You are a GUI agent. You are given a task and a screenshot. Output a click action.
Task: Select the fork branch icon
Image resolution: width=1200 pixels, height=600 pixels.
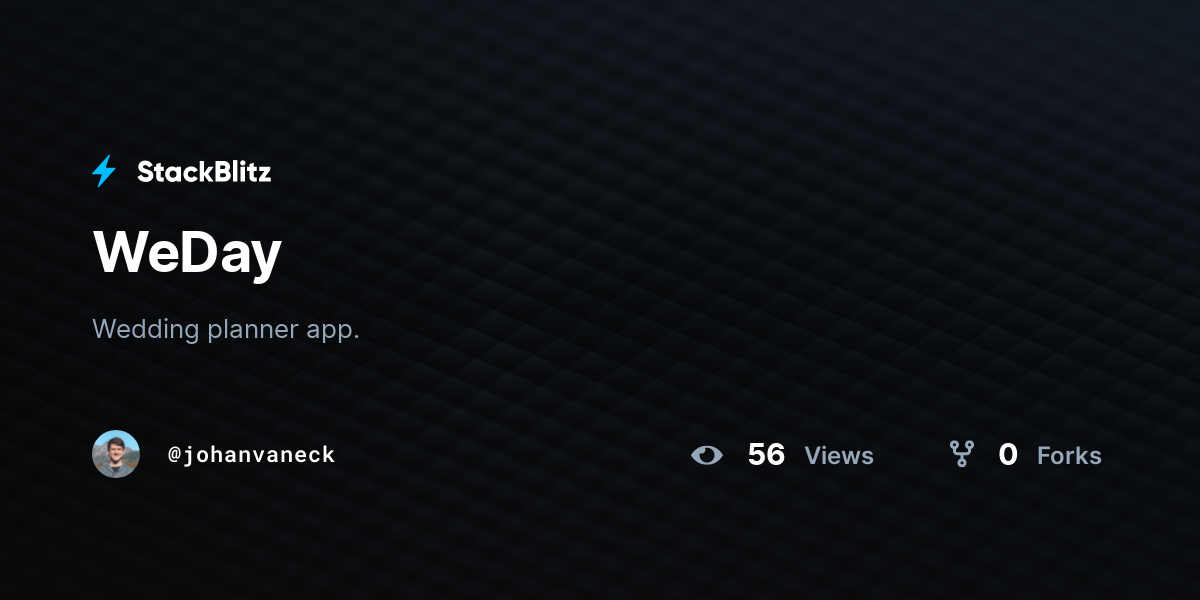962,455
